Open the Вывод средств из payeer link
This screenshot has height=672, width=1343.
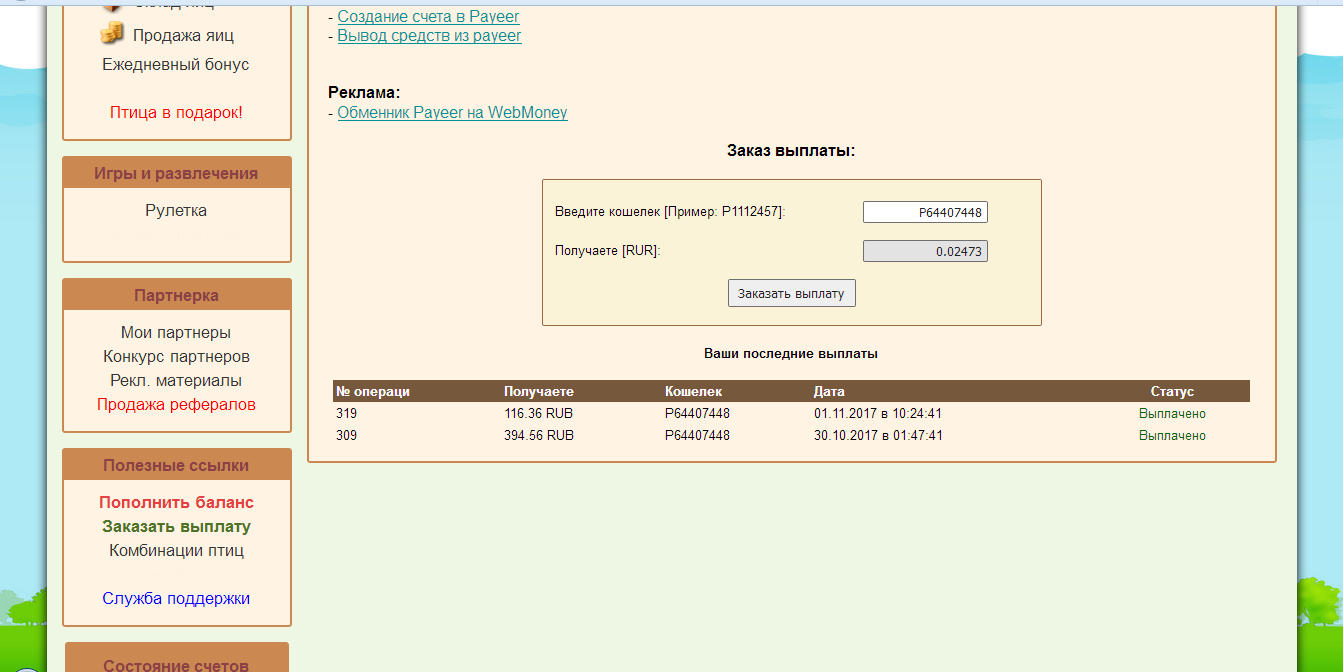pos(429,35)
